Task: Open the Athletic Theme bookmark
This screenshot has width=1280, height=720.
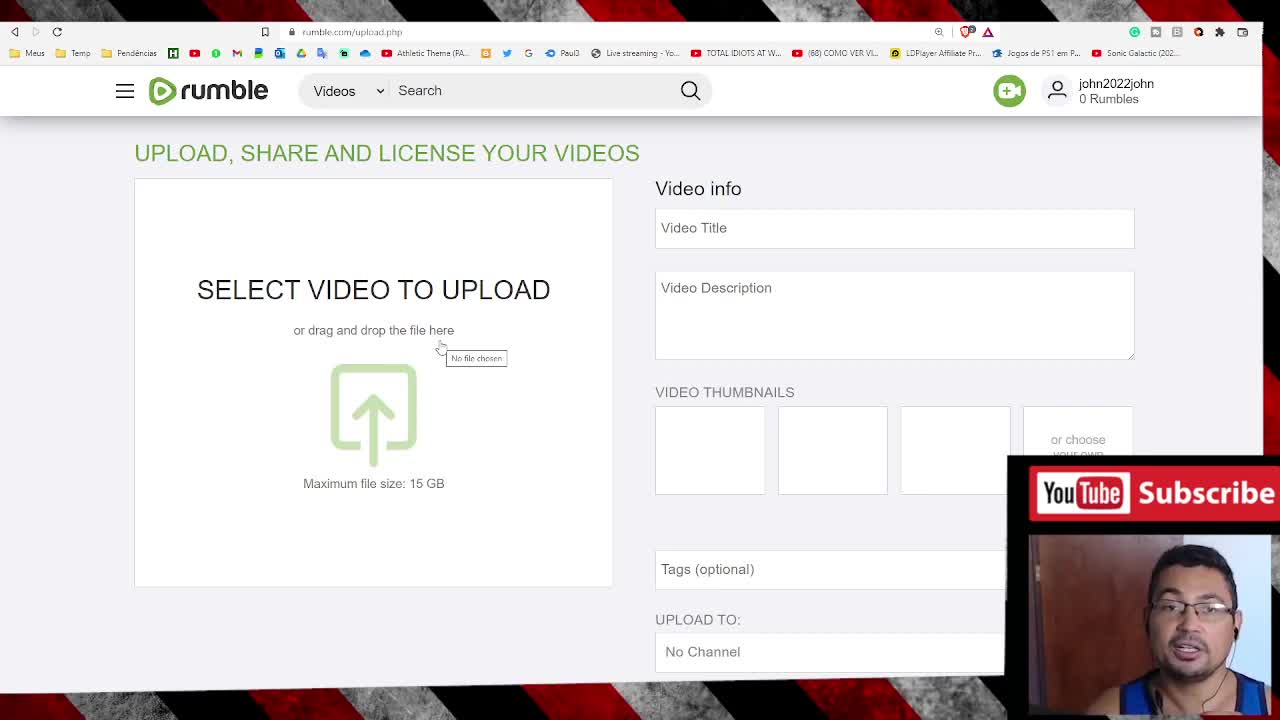Action: coord(425,53)
